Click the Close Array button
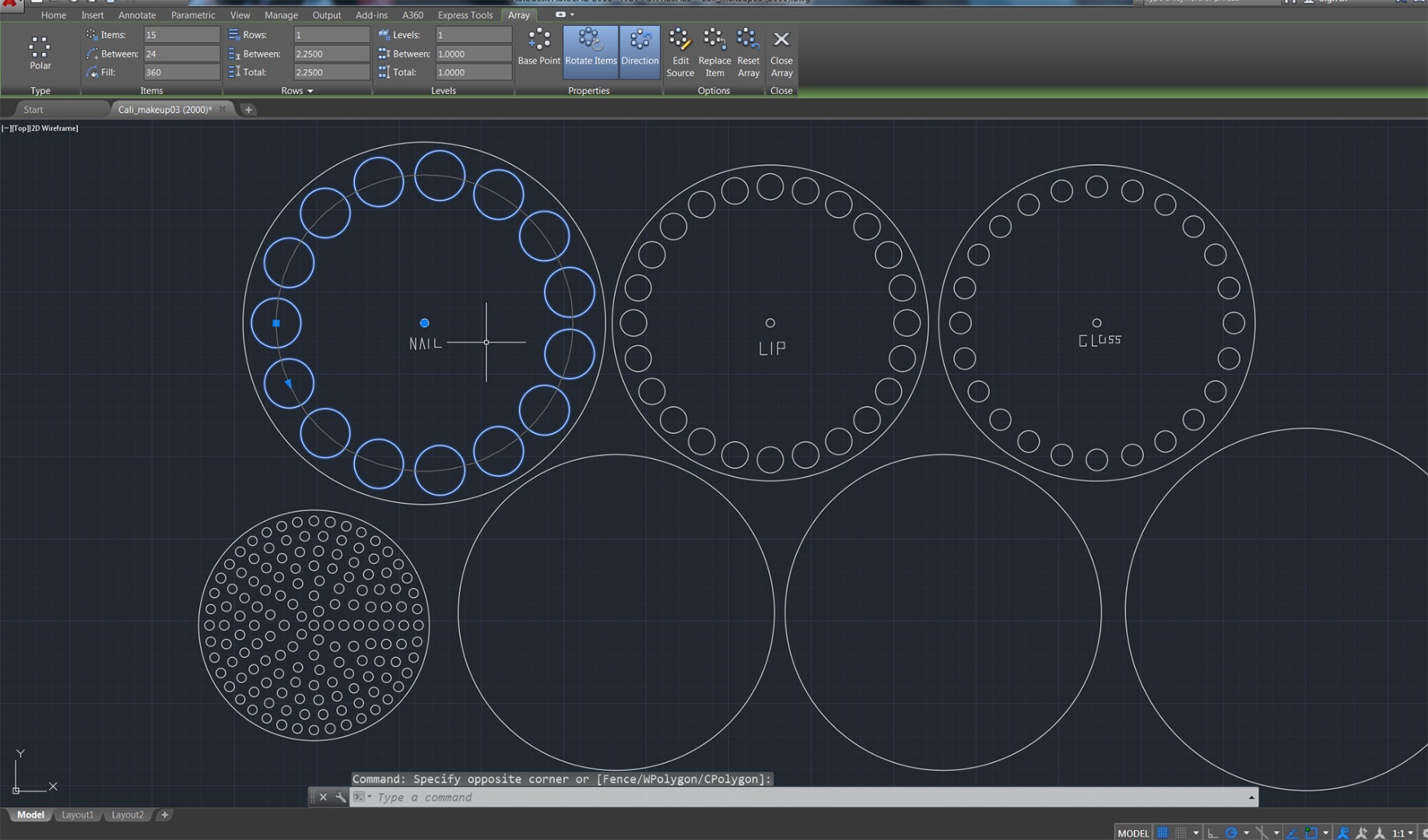 [781, 52]
